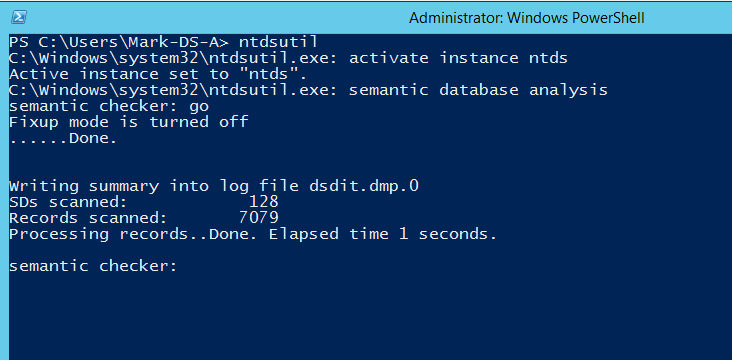Click the 'Writing summary into log file' text

point(154,186)
